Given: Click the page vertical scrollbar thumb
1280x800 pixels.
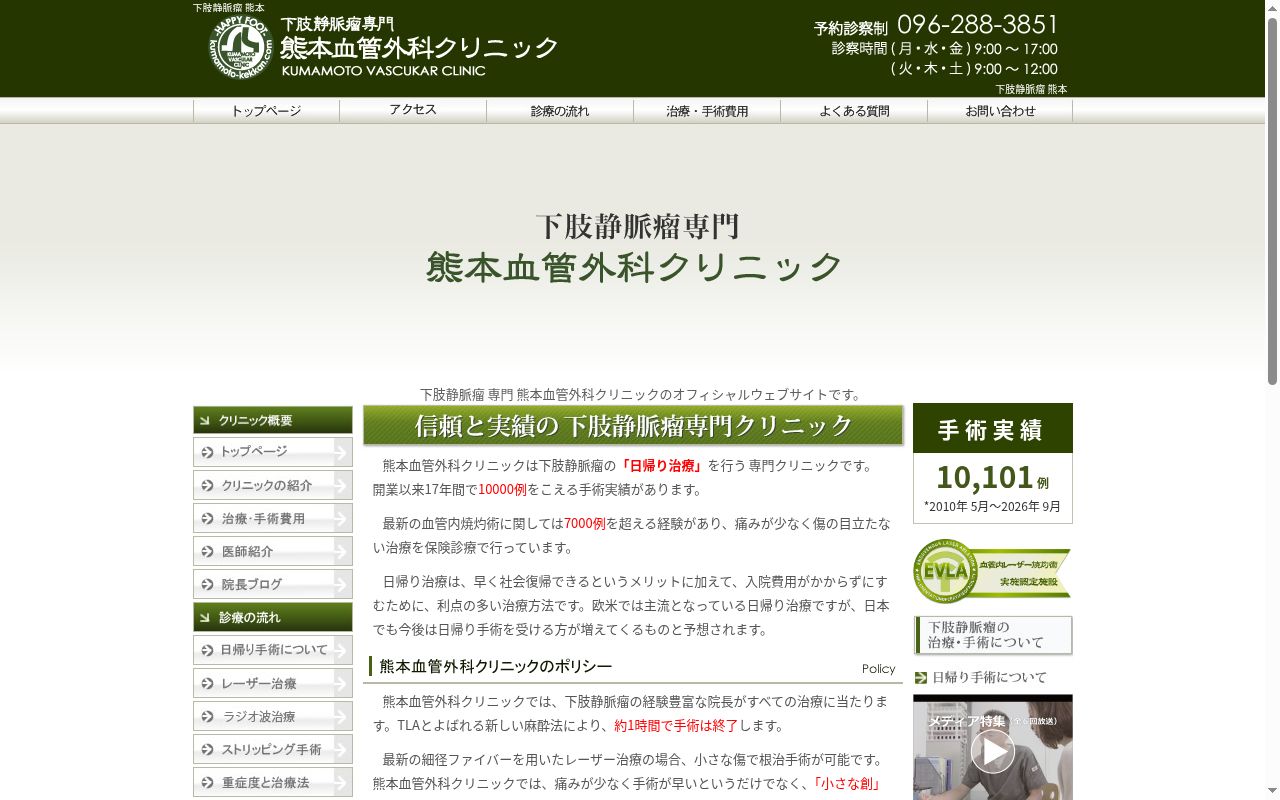Looking at the screenshot, I should 1272,200.
